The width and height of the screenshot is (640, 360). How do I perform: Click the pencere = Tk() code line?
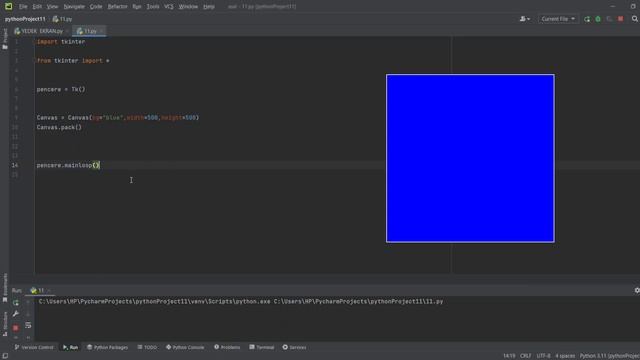pyautogui.click(x=61, y=89)
